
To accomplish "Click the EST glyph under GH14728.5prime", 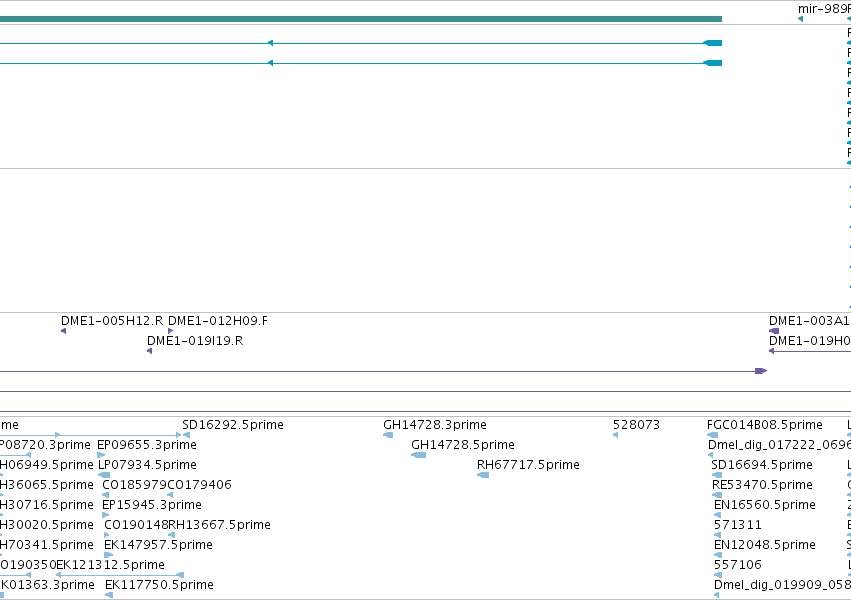I will (x=418, y=455).
